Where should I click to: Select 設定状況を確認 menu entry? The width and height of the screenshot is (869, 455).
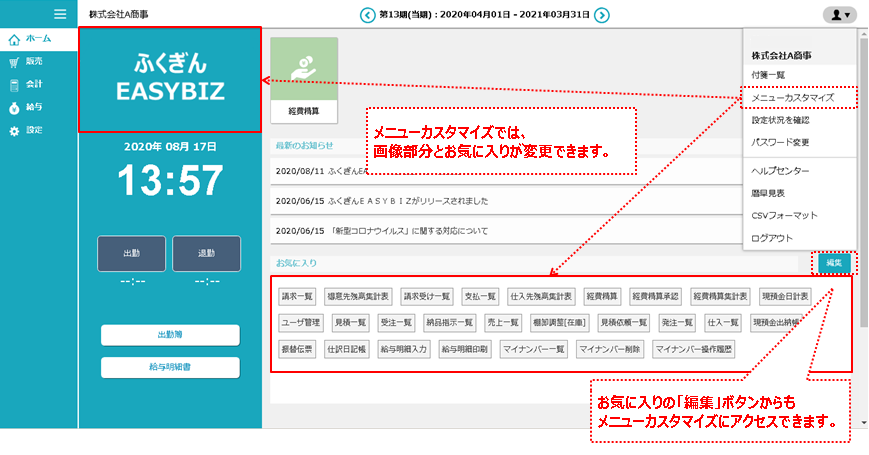coord(780,120)
